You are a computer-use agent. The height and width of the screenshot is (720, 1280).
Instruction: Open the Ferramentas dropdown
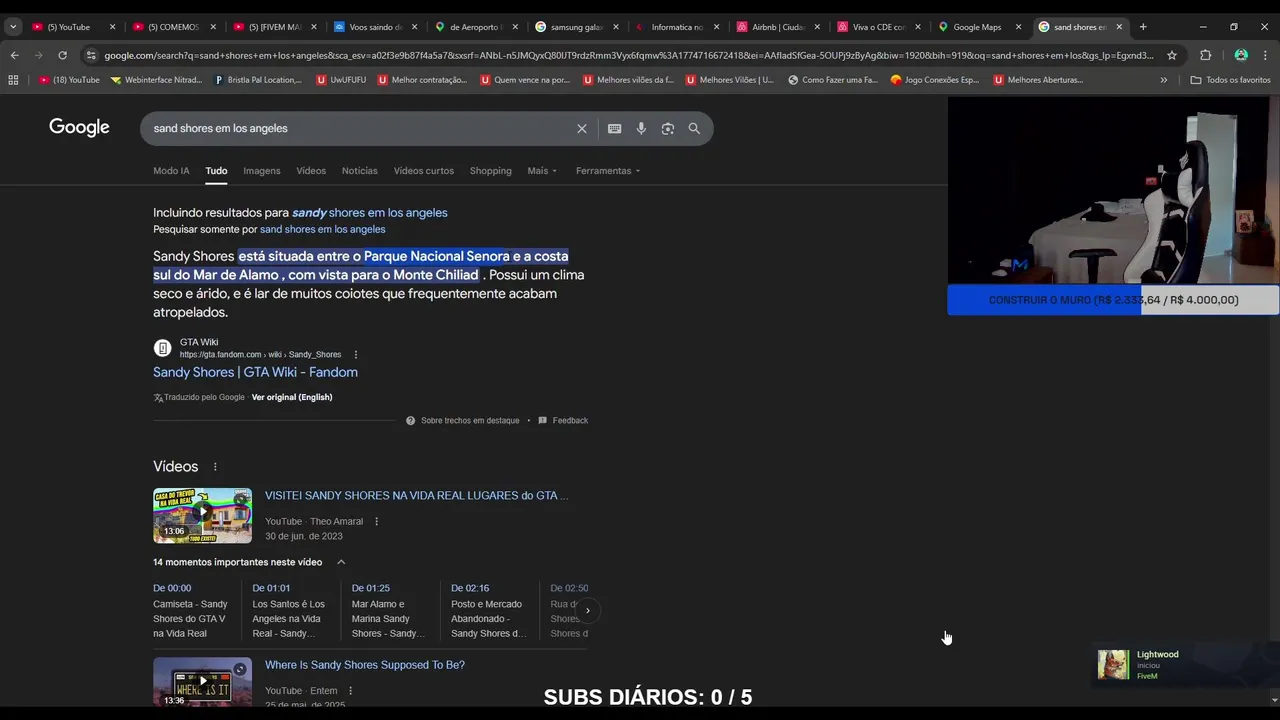(608, 171)
